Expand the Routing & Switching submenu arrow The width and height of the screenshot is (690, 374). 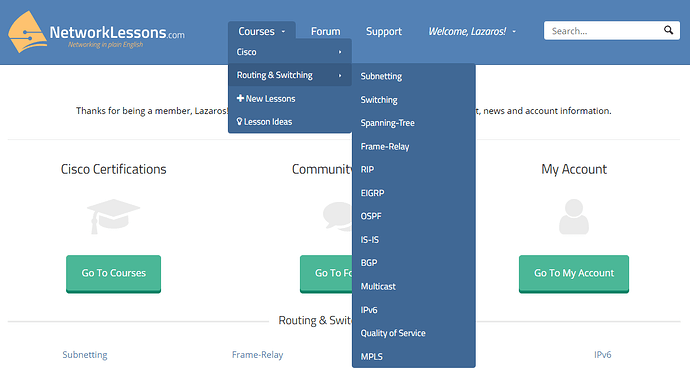[x=340, y=75]
